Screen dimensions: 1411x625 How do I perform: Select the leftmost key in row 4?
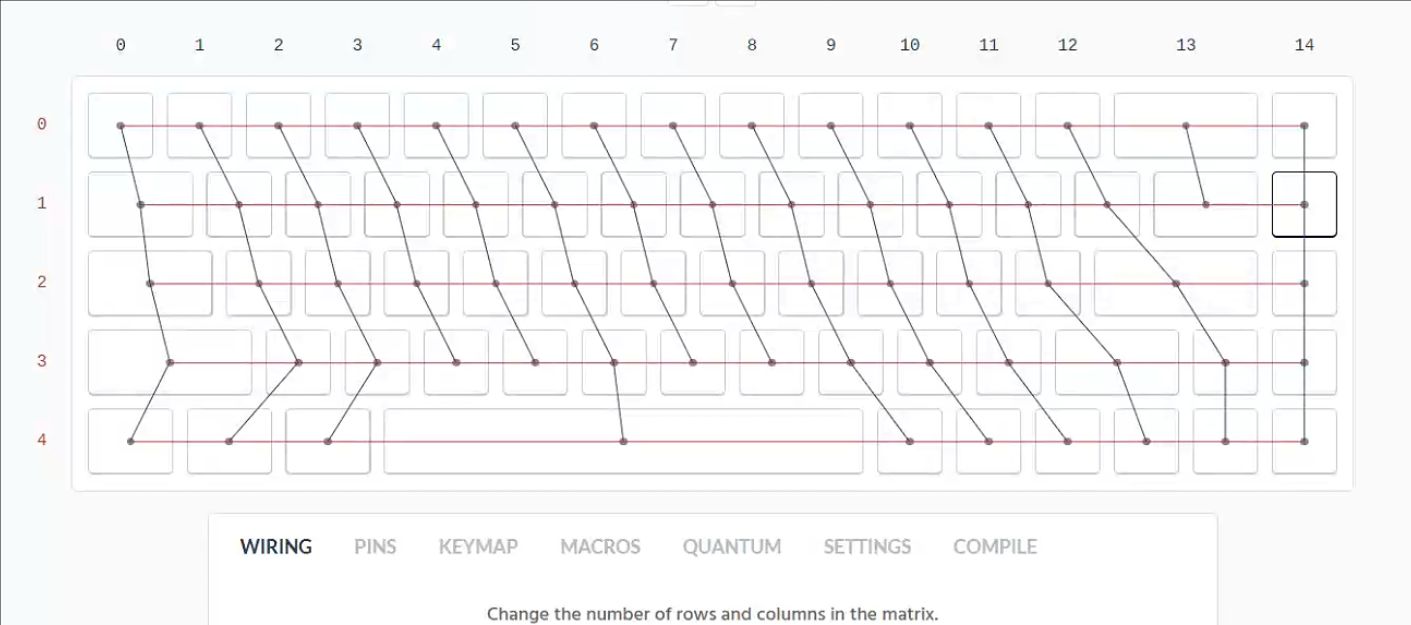pyautogui.click(x=130, y=441)
